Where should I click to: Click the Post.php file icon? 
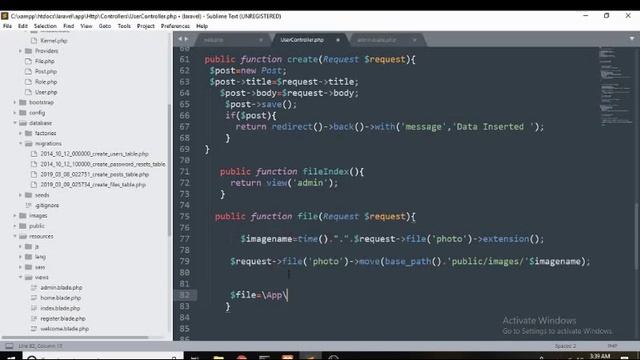coord(28,71)
